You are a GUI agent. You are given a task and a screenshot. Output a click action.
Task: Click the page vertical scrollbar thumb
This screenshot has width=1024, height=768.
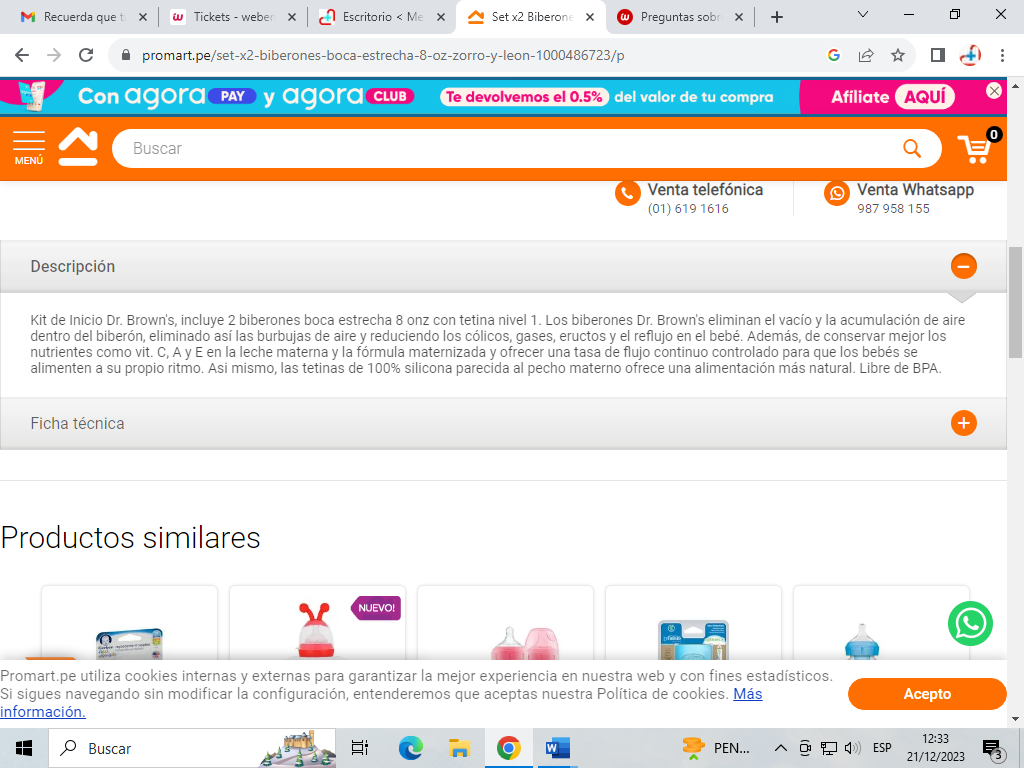click(1016, 302)
